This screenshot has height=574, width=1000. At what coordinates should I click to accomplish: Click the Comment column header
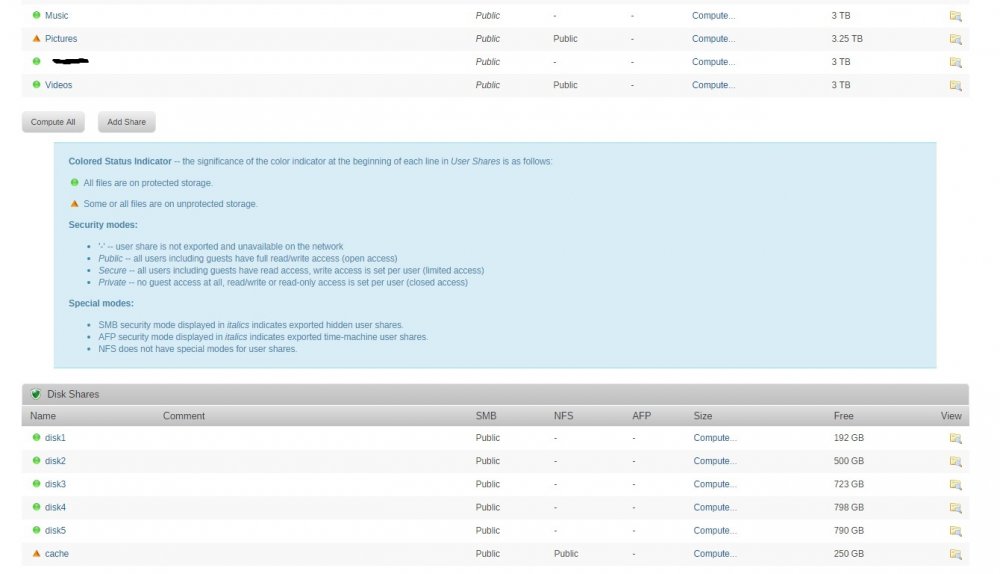184,416
